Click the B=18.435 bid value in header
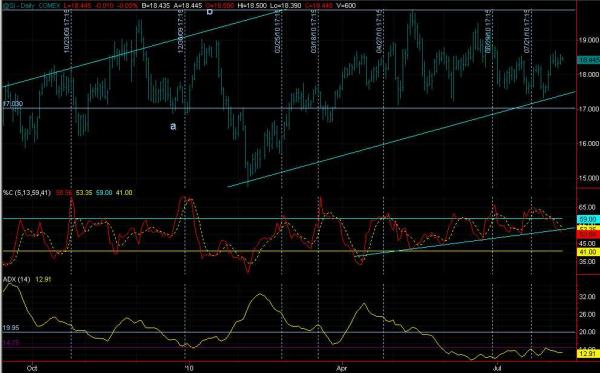The height and width of the screenshot is (373, 600). [157, 5]
